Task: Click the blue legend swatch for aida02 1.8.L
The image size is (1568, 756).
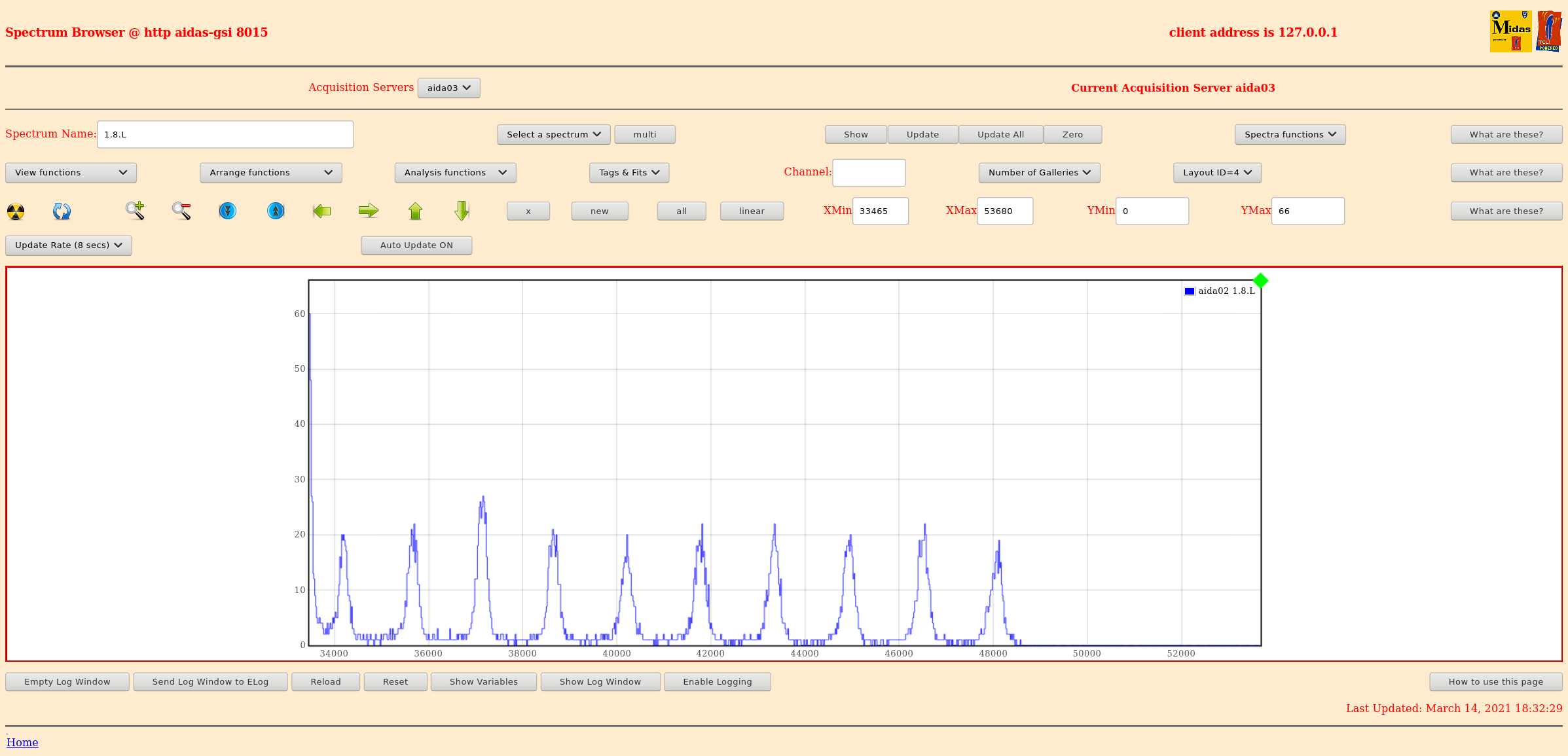Action: pos(1190,291)
